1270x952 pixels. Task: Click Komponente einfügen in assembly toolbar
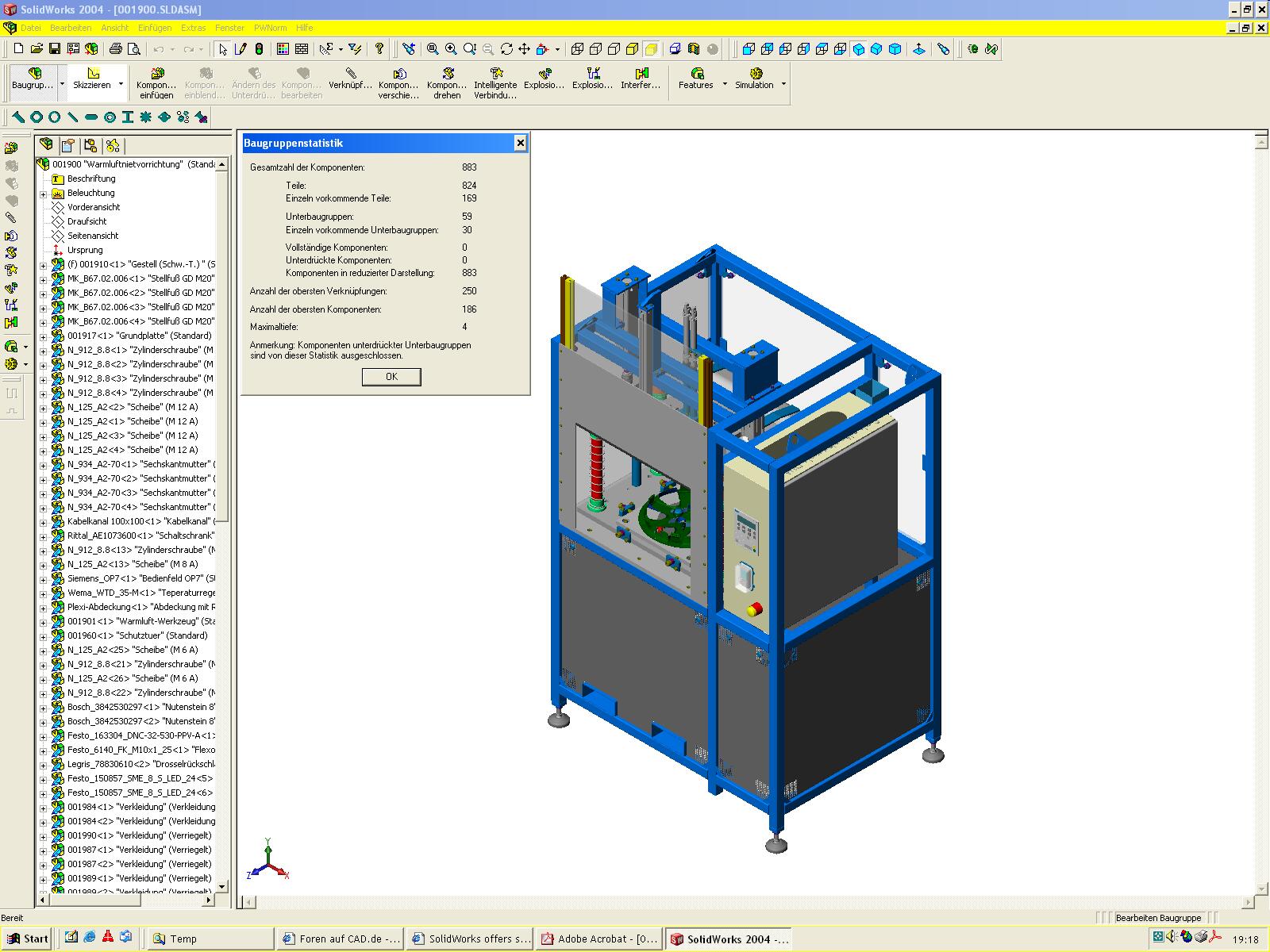(156, 83)
